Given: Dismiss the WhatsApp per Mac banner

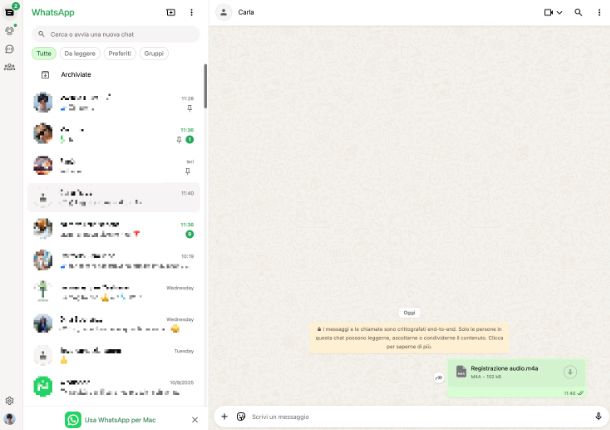Looking at the screenshot, I should (x=195, y=420).
